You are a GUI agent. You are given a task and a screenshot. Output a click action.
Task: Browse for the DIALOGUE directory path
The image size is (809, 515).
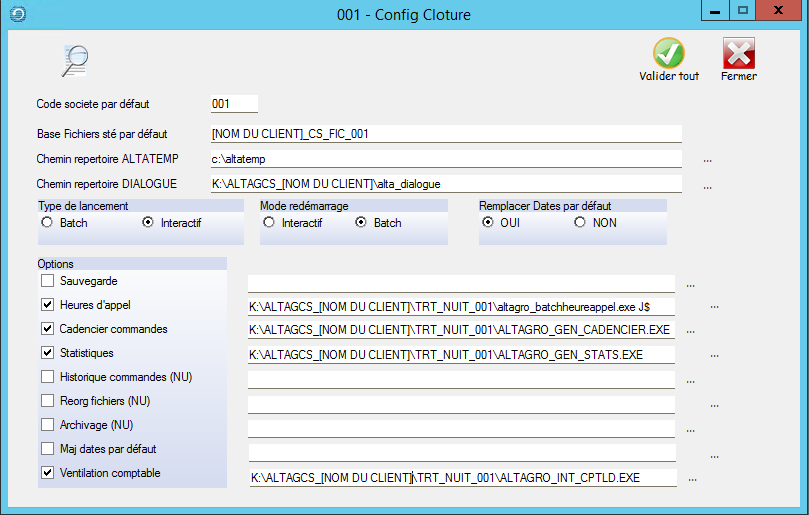[707, 185]
